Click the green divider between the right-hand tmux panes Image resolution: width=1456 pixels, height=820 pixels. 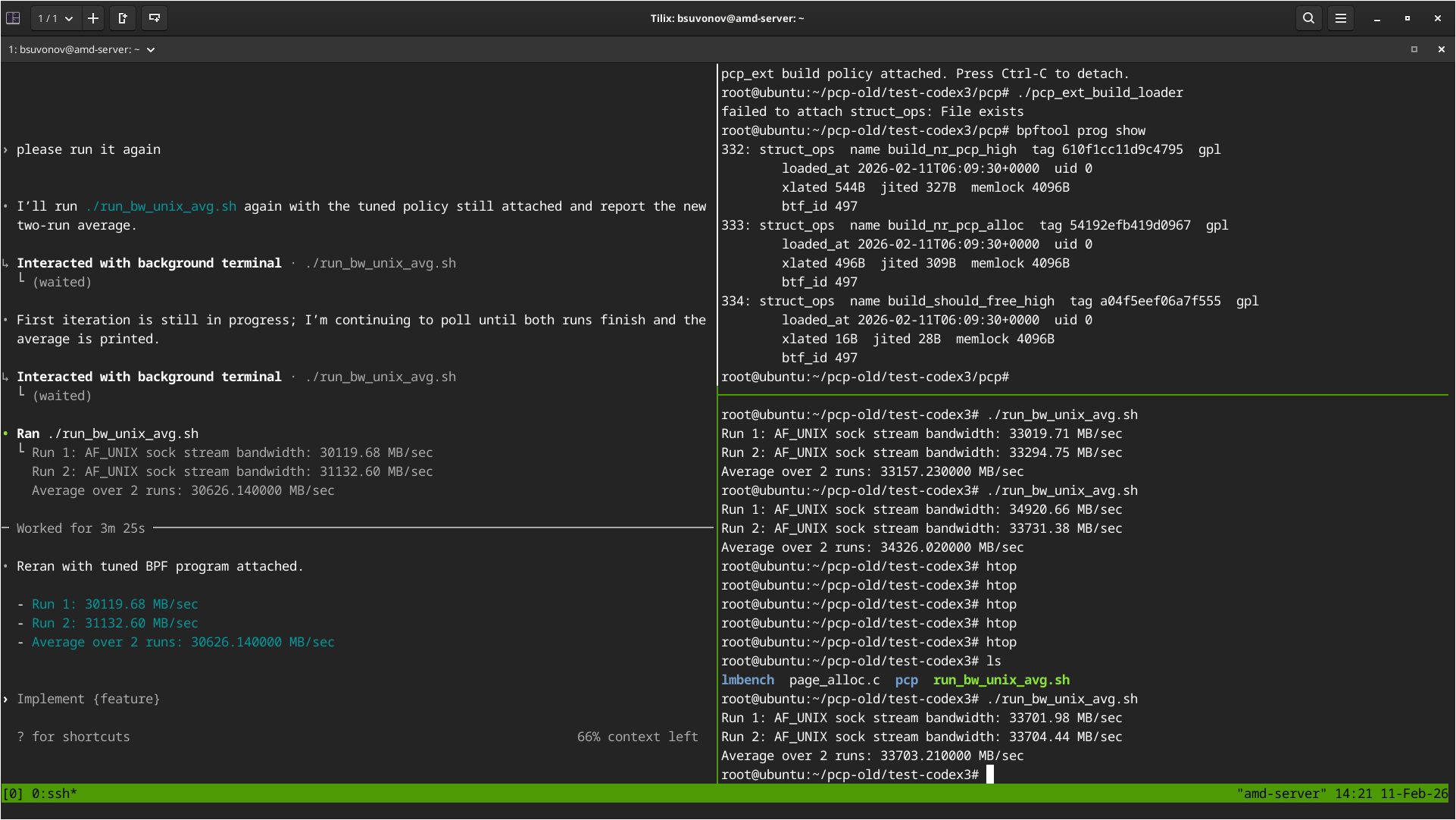(1083, 395)
